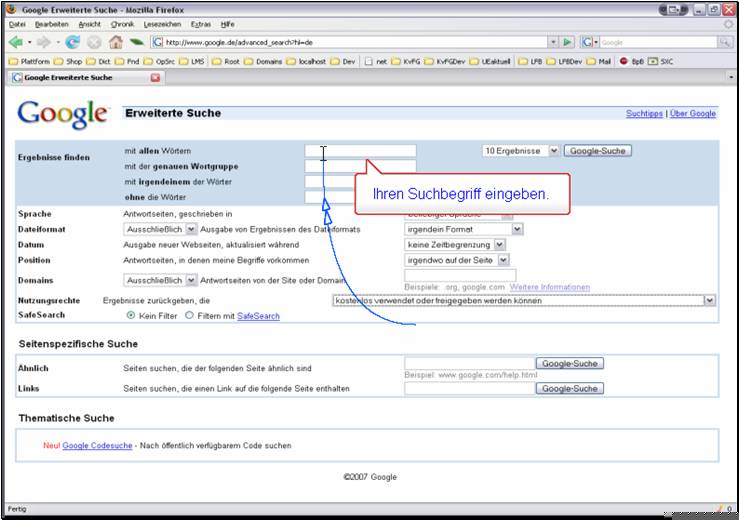Screen dimensions: 739x520
Task: Open the Extras menu
Action: pos(199,23)
